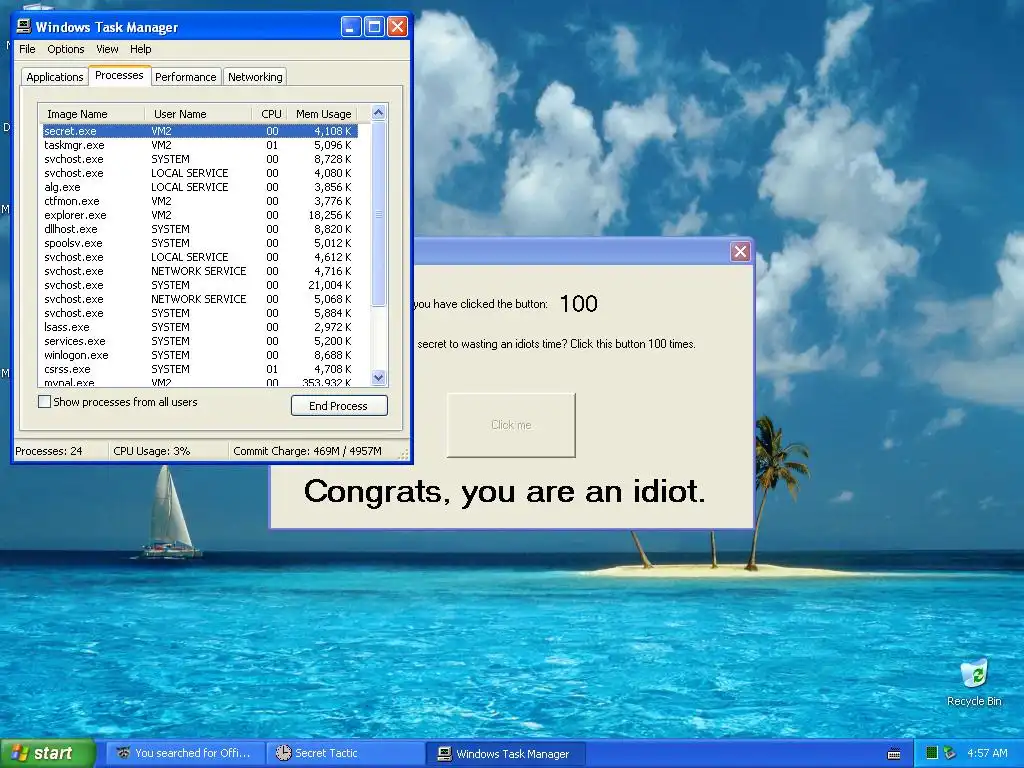Click the network tray icon beside clock
Screen dimensions: 1024x768
pyautogui.click(x=950, y=753)
